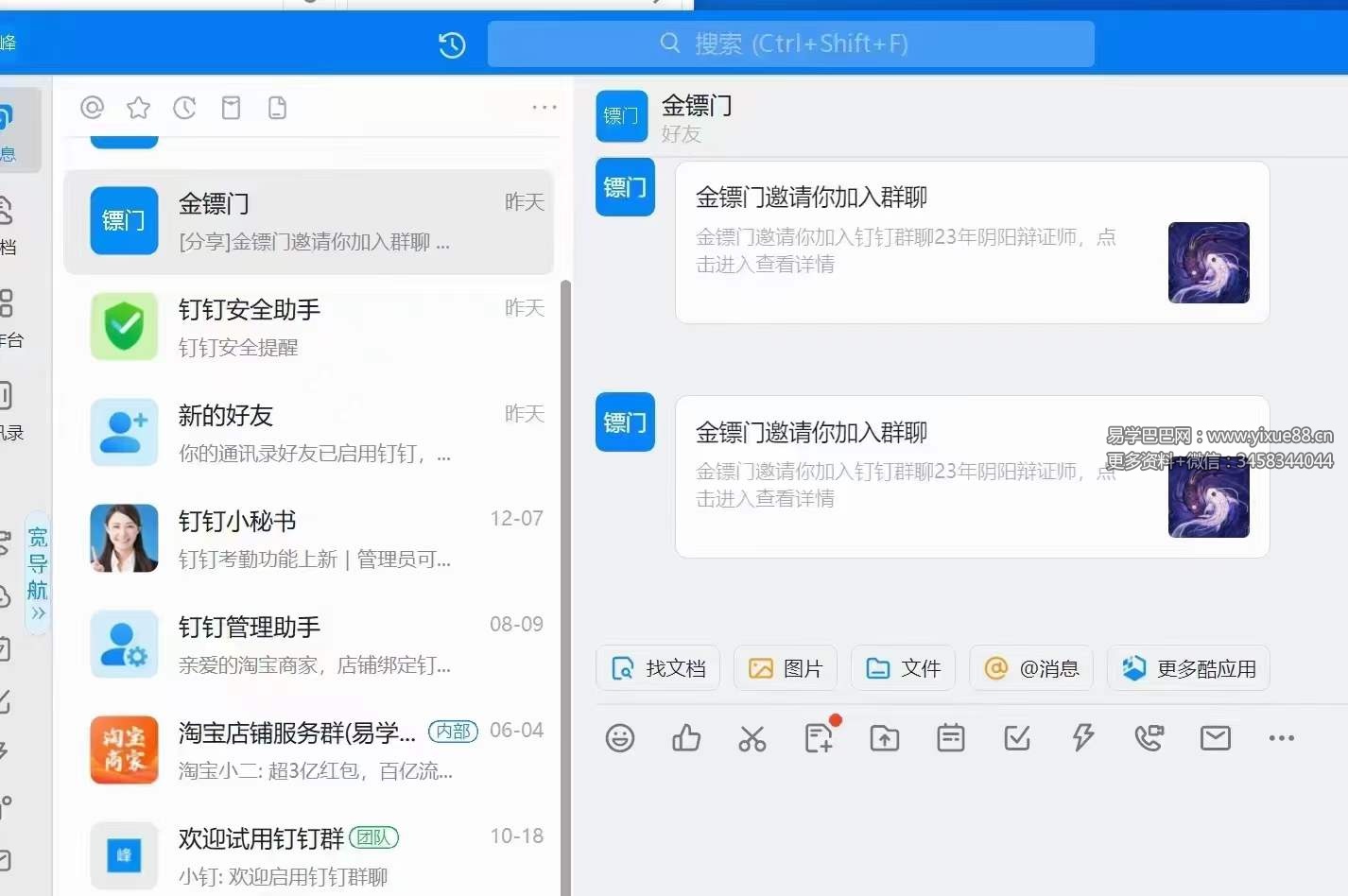Open 新的好友 conversation

click(309, 433)
